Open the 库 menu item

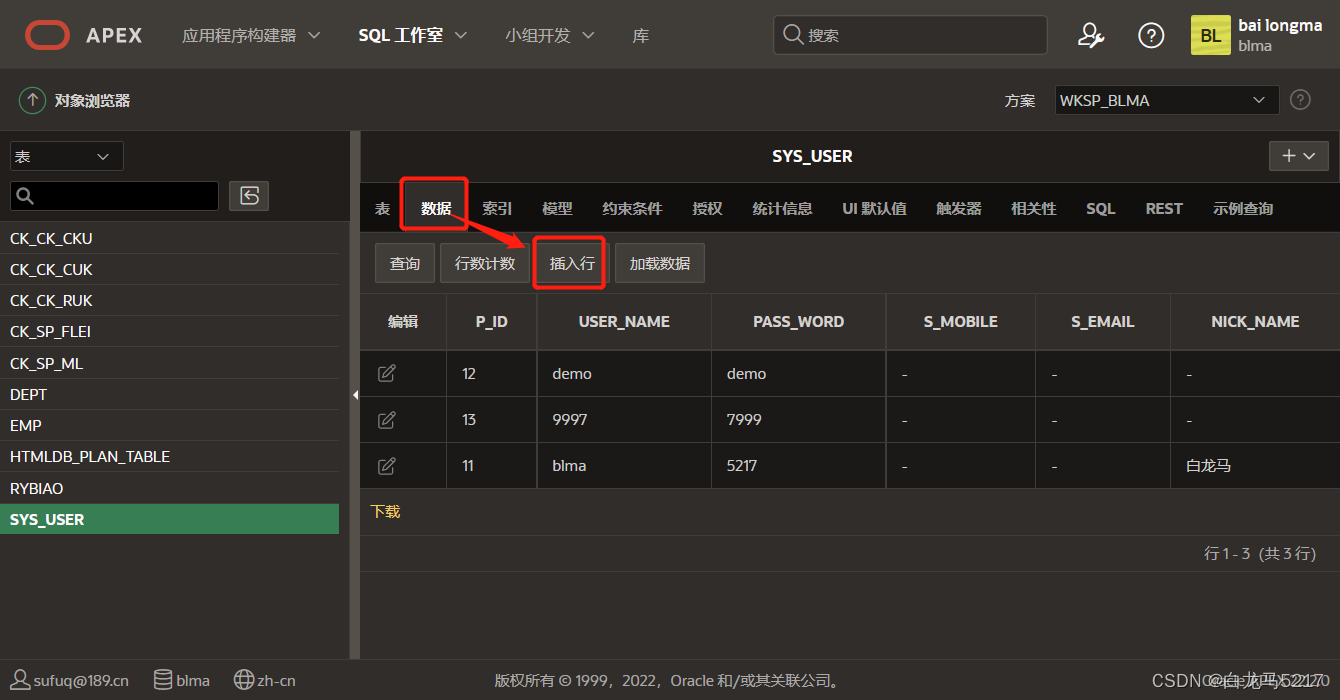pos(641,35)
